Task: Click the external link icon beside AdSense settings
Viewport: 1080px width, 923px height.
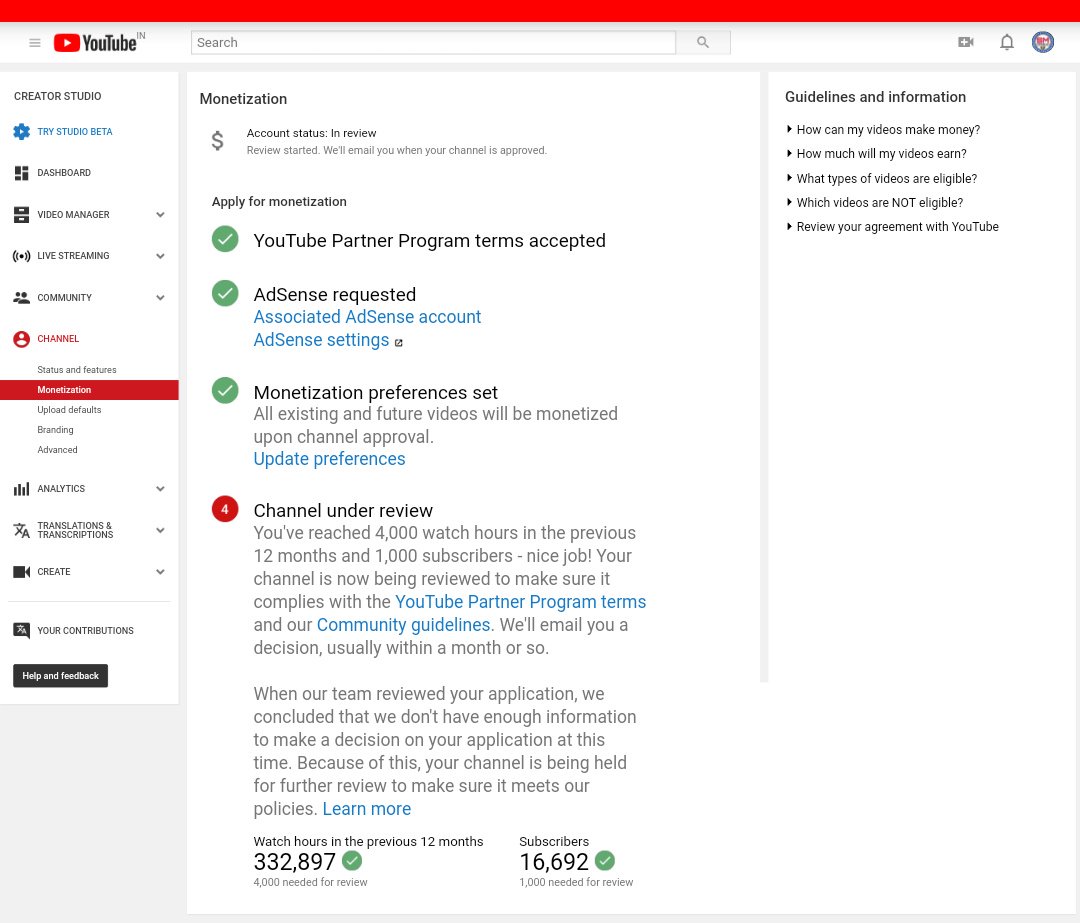Action: point(398,342)
